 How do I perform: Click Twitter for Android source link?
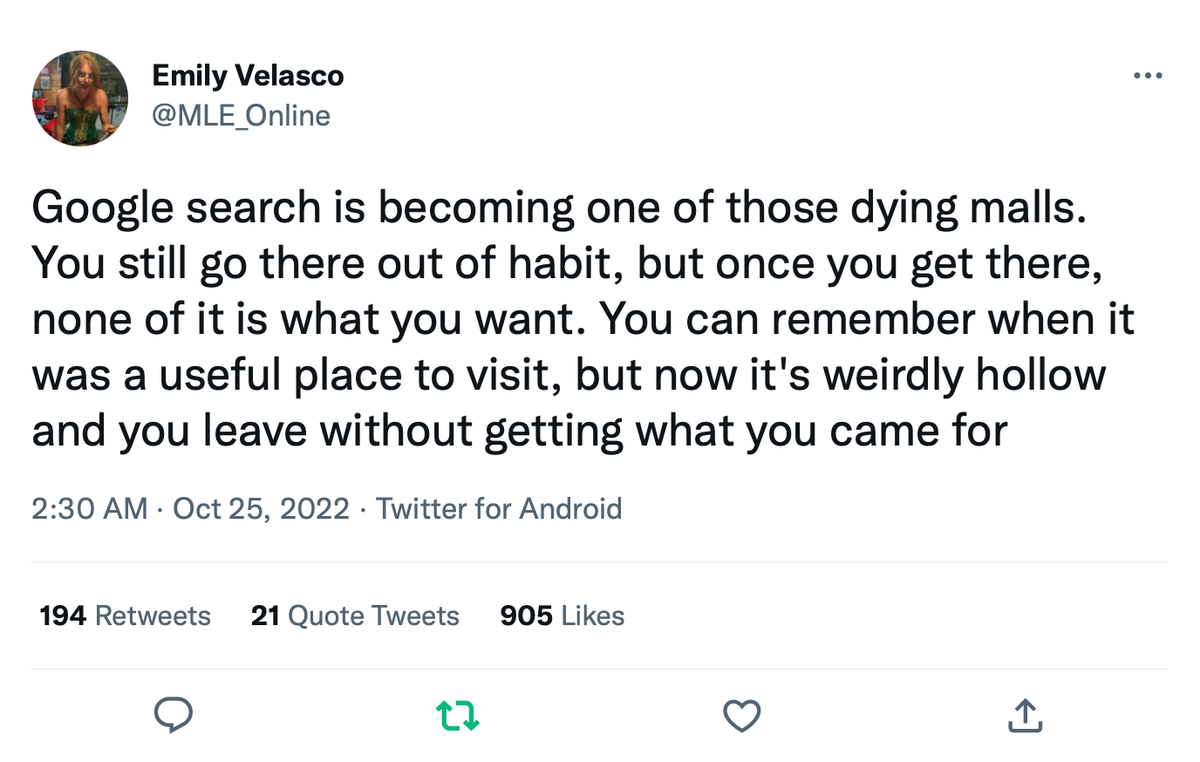(498, 509)
